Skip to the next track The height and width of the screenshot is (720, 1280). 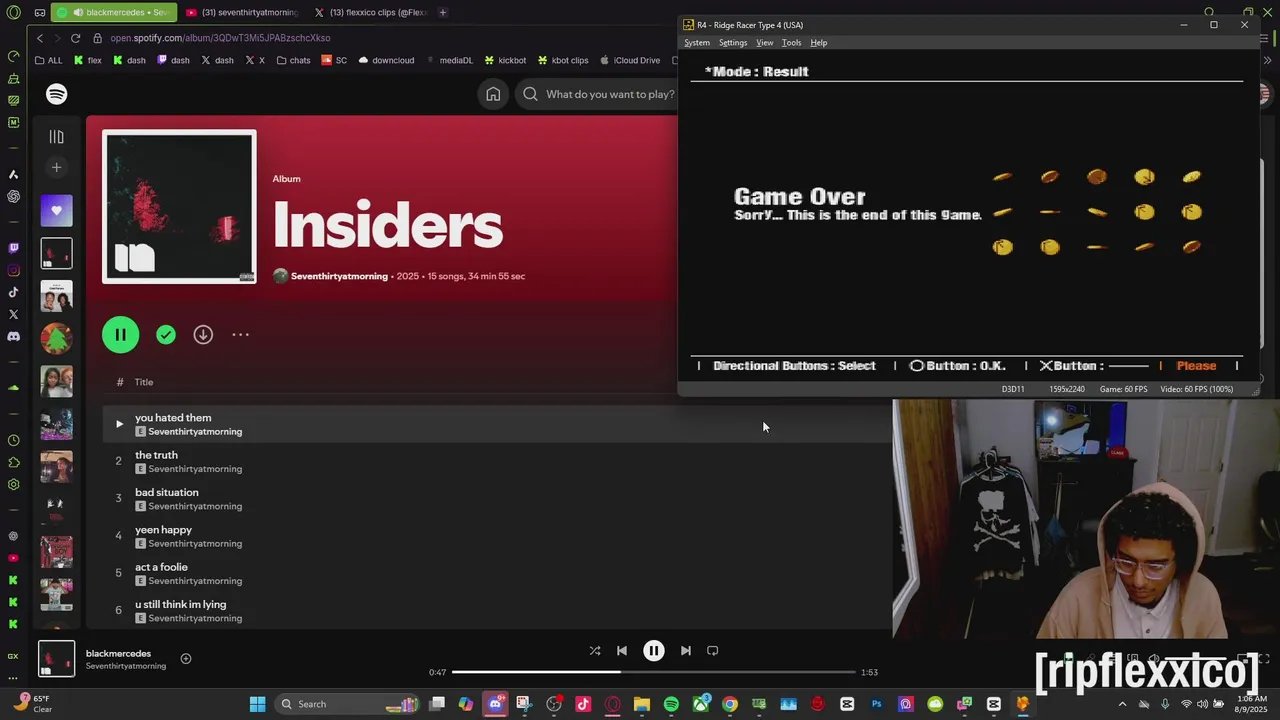(x=685, y=651)
